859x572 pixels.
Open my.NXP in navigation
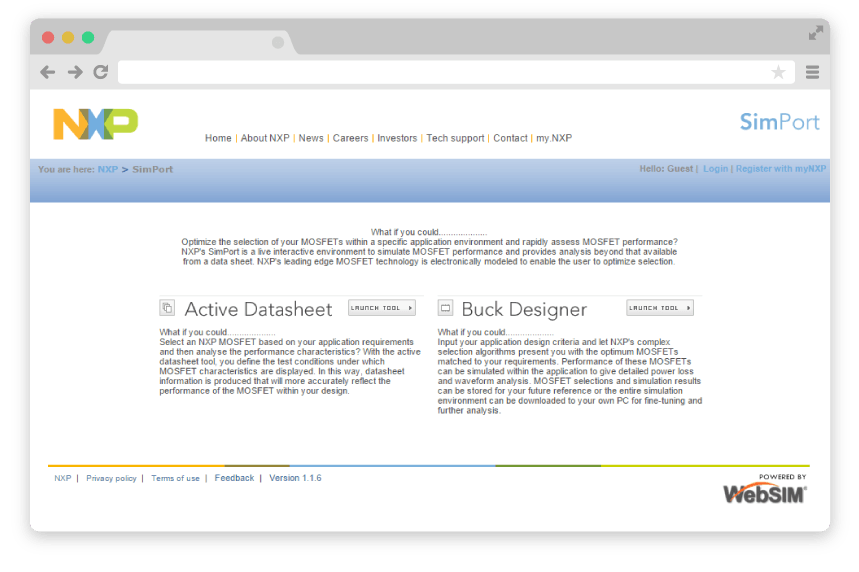pos(554,138)
